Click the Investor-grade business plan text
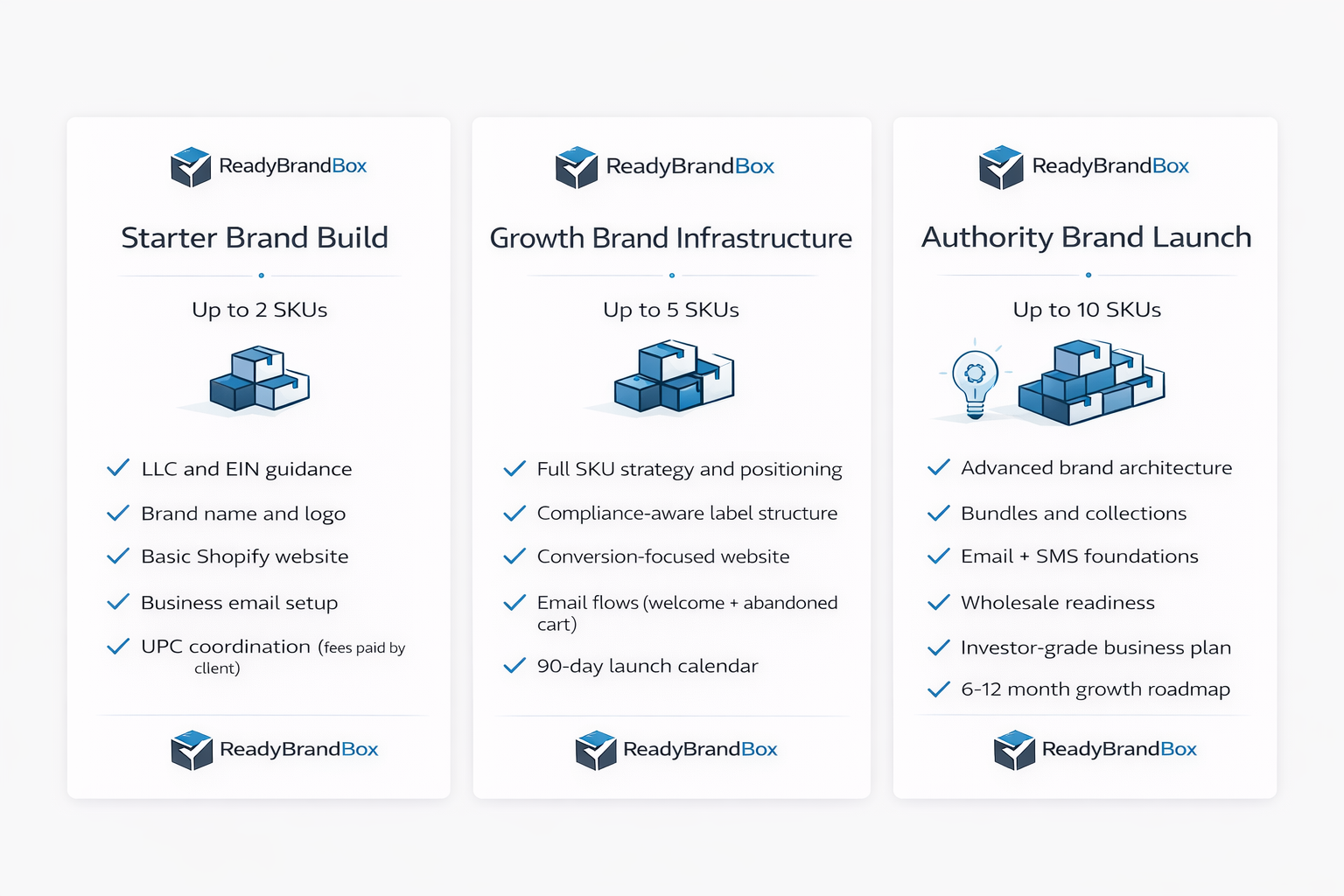1344x896 pixels. [x=1095, y=647]
